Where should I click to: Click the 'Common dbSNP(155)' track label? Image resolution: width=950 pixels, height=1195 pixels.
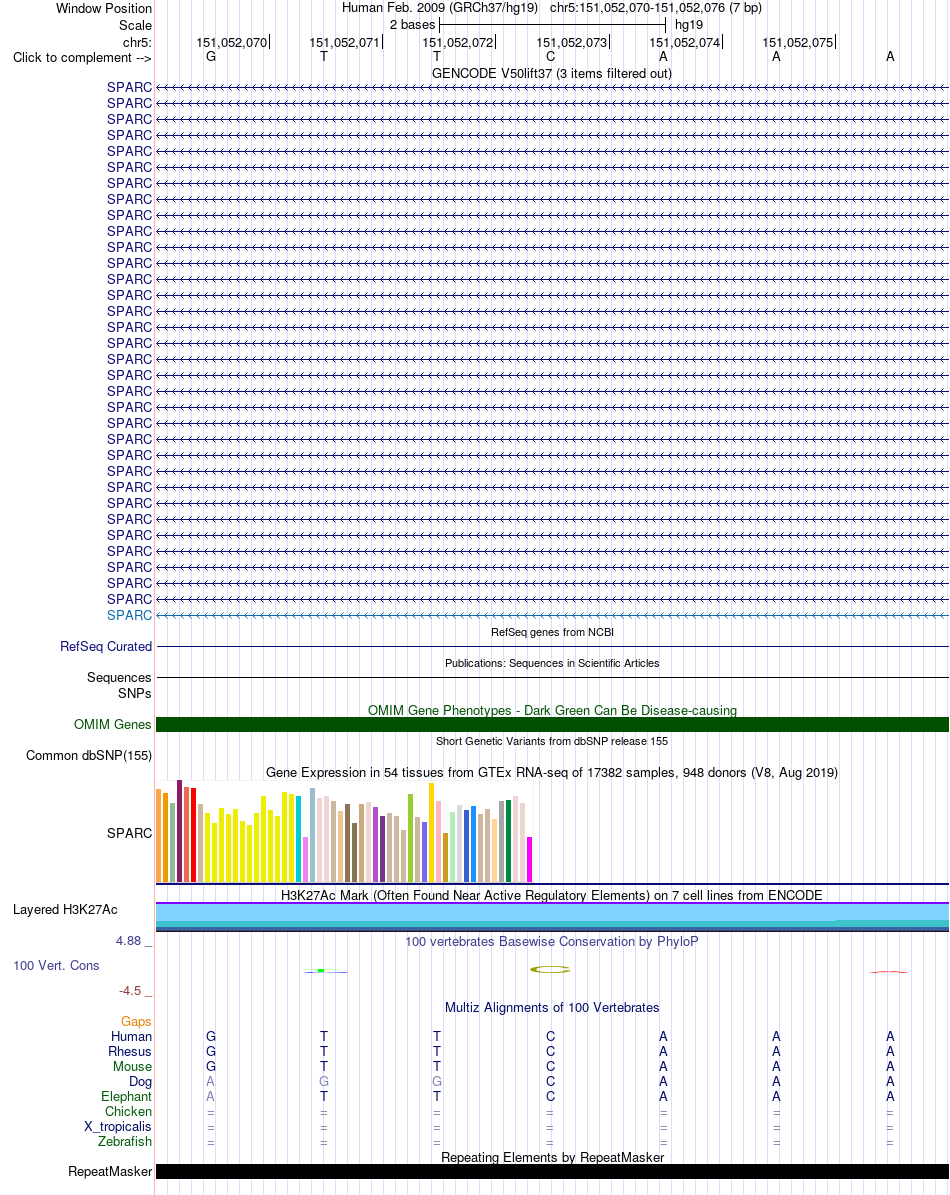click(x=89, y=756)
